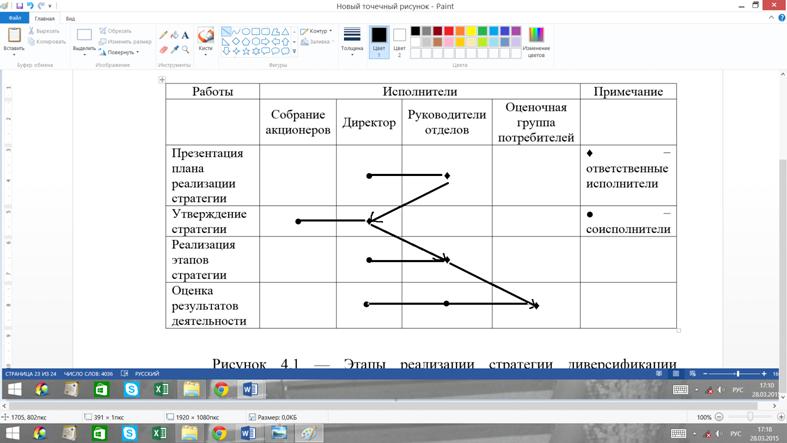
Task: Choose the Cloud callout shape
Action: pyautogui.click(x=285, y=51)
